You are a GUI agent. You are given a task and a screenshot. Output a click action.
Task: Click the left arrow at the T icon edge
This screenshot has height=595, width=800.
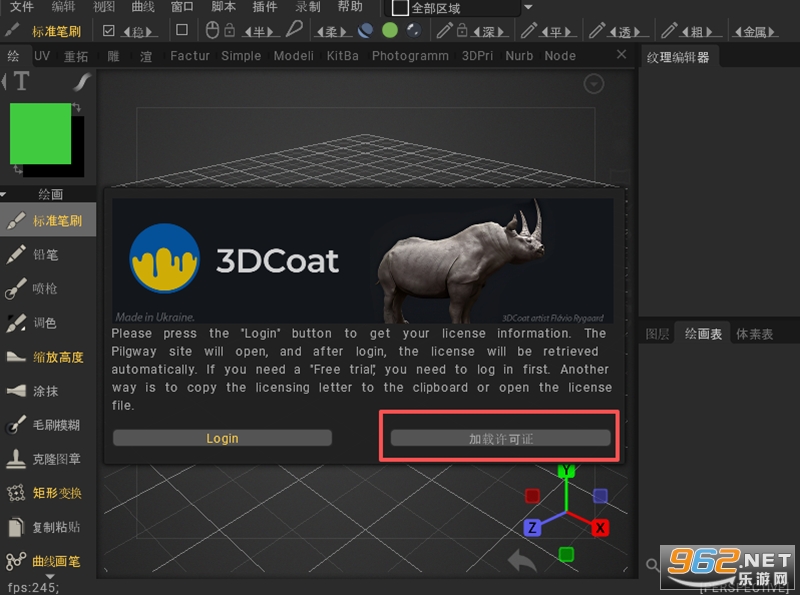(x=4, y=82)
